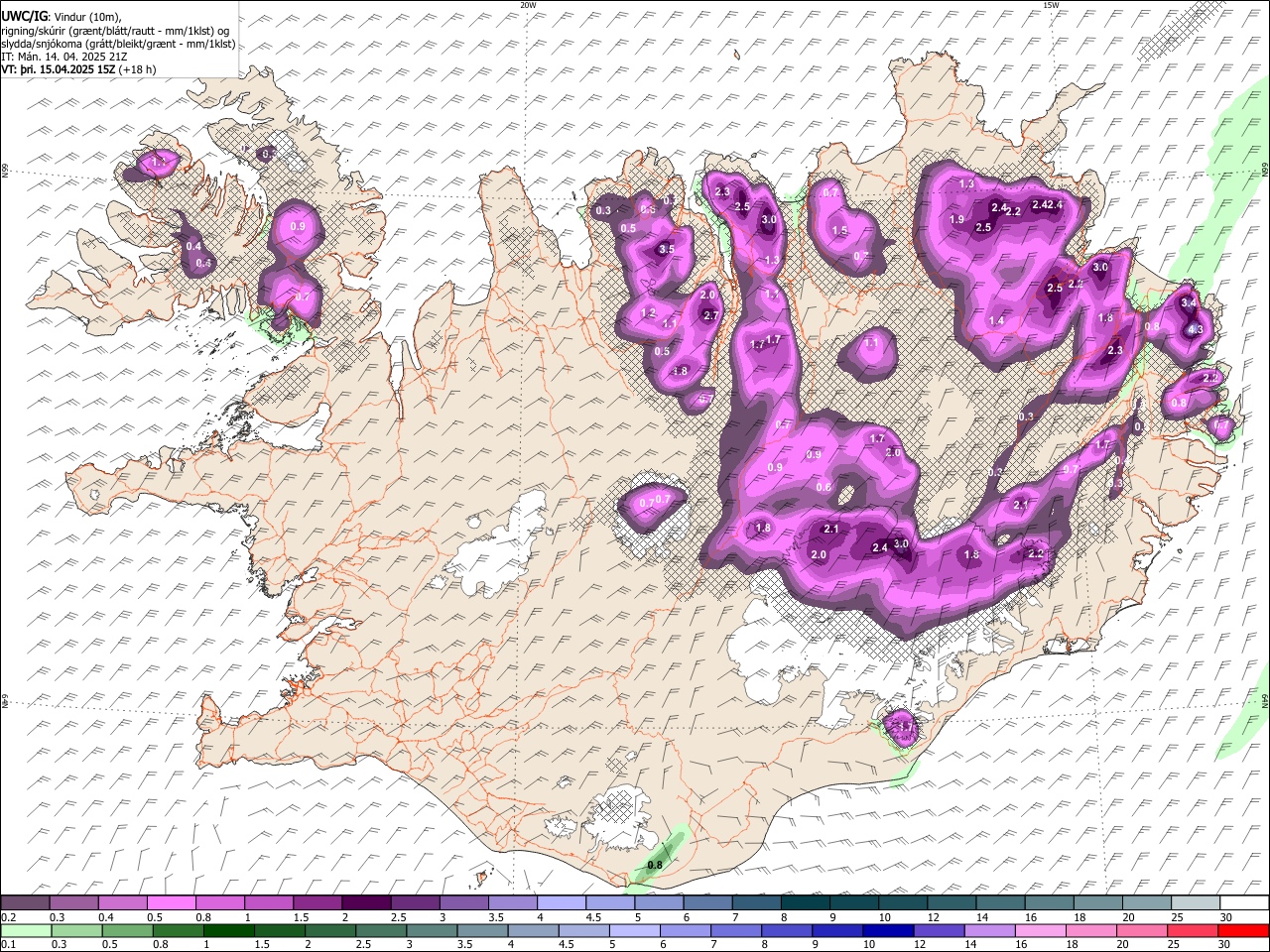Image resolution: width=1270 pixels, height=952 pixels.
Task: Select the darkest green 1 rain legend swatch
Action: tap(229, 930)
